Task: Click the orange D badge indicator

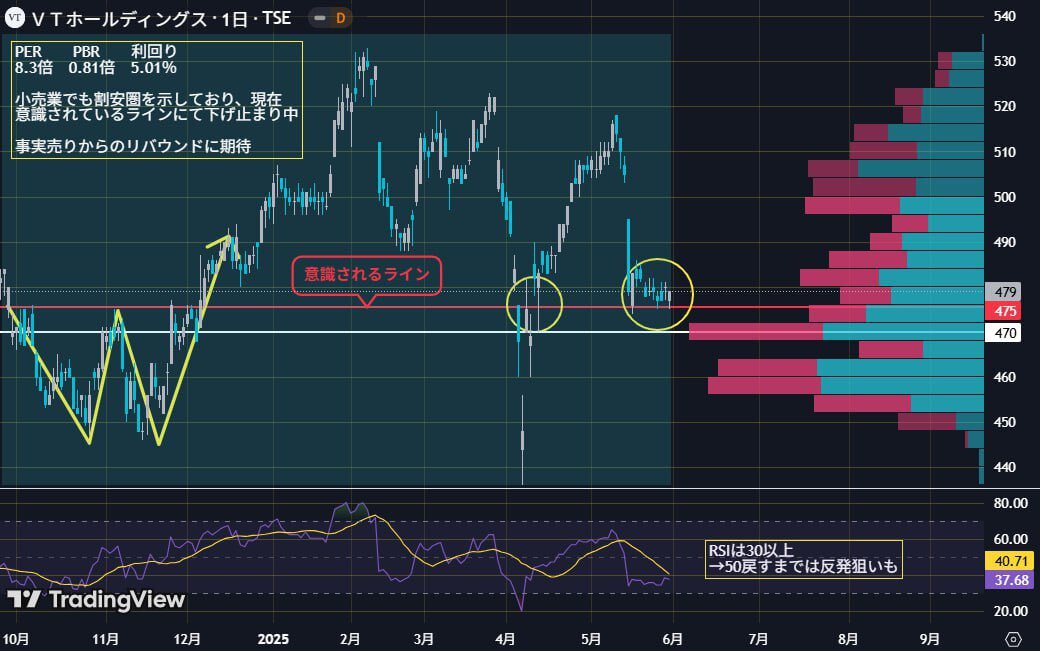Action: pos(340,17)
